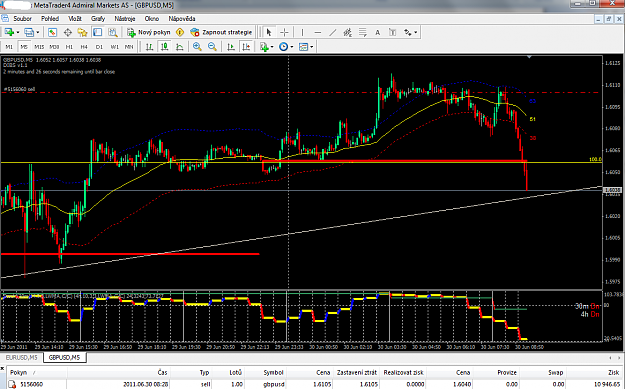Screen dimensions: 625x389
Task: Open the Pohled menu
Action: (50, 19)
